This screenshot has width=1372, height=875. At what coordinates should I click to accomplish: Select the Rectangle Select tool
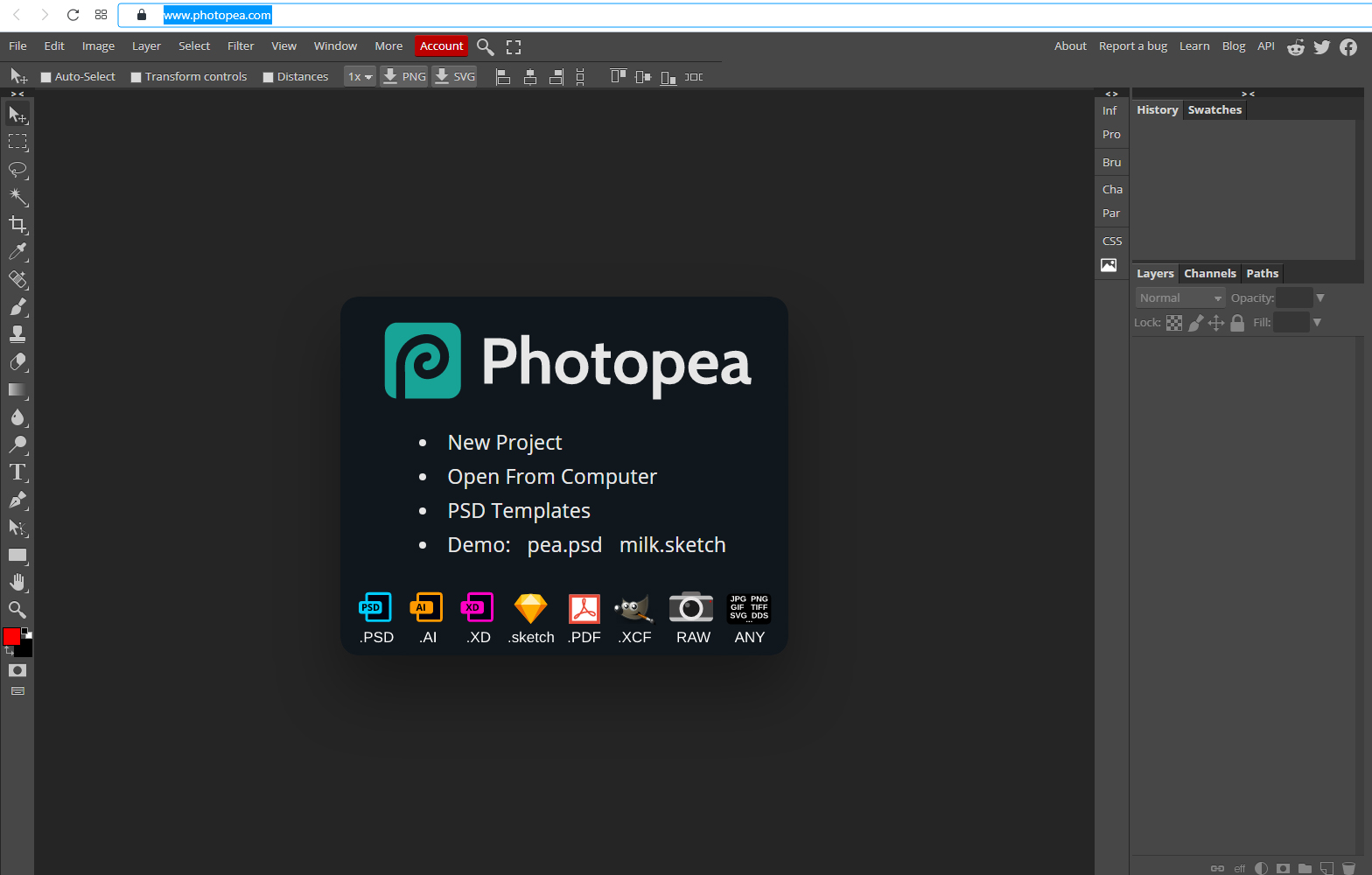[x=17, y=142]
